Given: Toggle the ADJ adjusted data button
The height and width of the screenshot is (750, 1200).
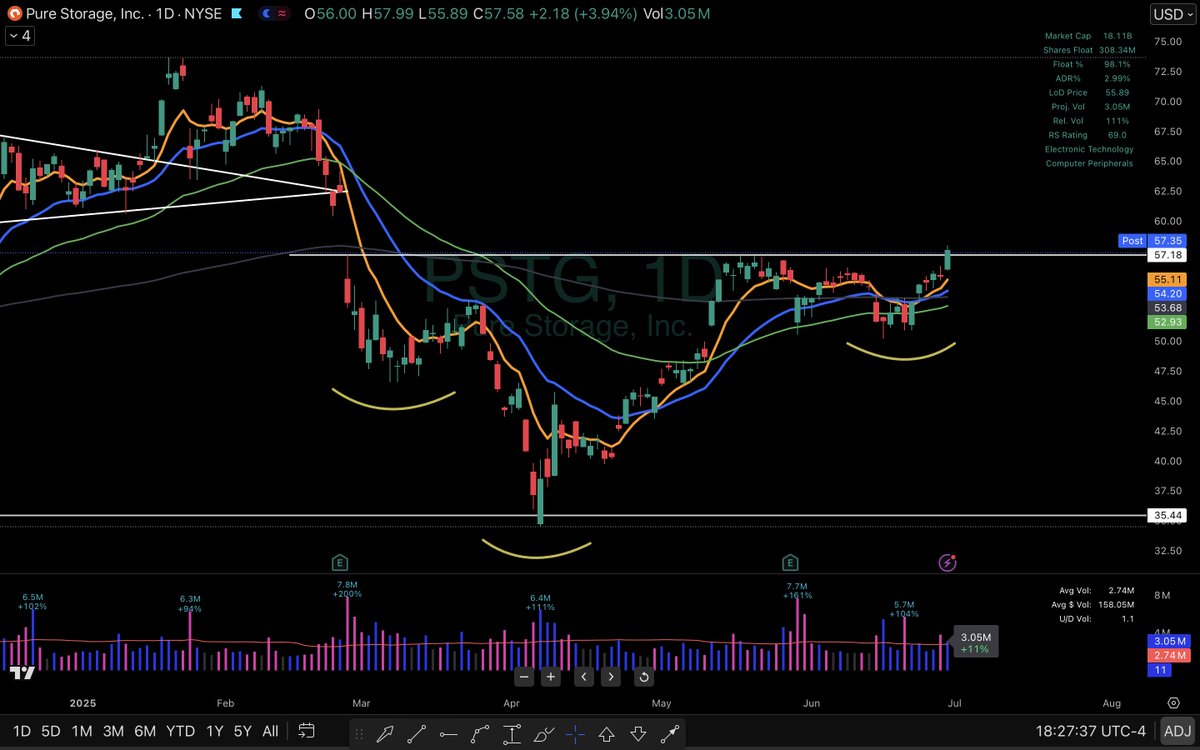Looking at the screenshot, I should click(x=1177, y=731).
